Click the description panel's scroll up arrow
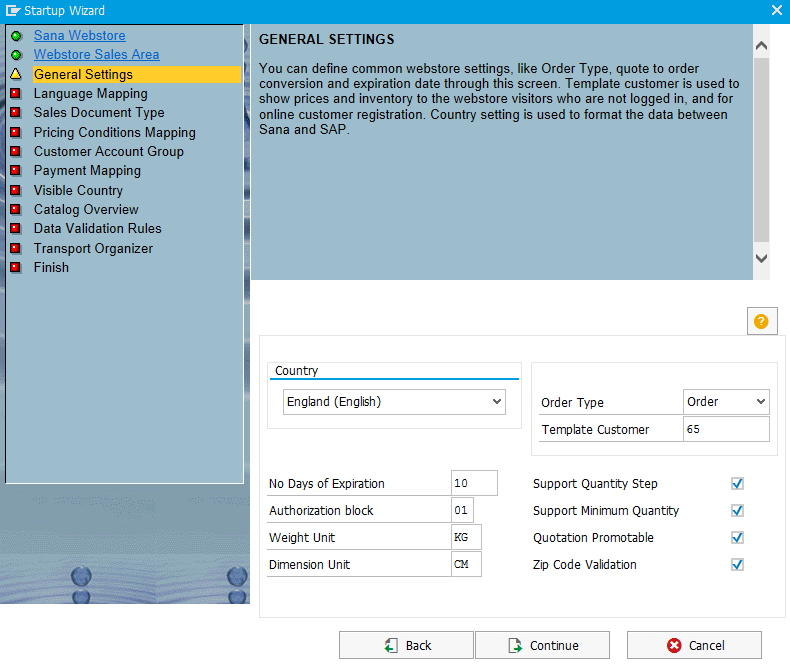 click(x=761, y=46)
